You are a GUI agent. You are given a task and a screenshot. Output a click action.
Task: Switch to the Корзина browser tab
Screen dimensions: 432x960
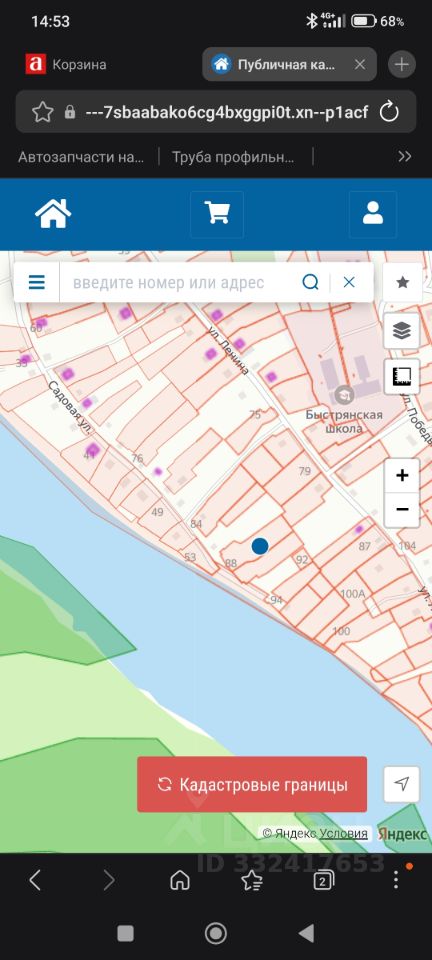(66, 64)
